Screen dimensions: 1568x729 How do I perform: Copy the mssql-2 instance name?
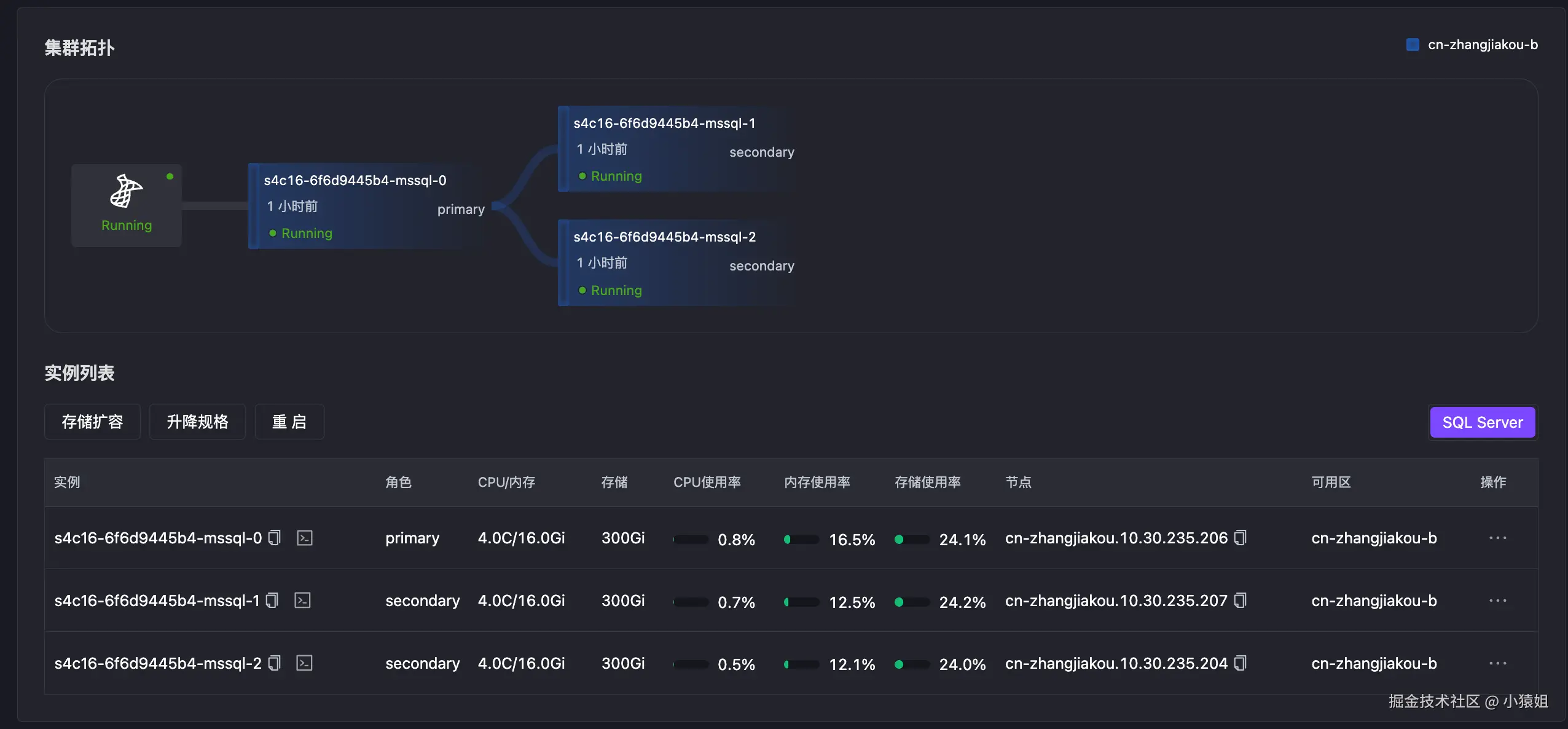(275, 663)
